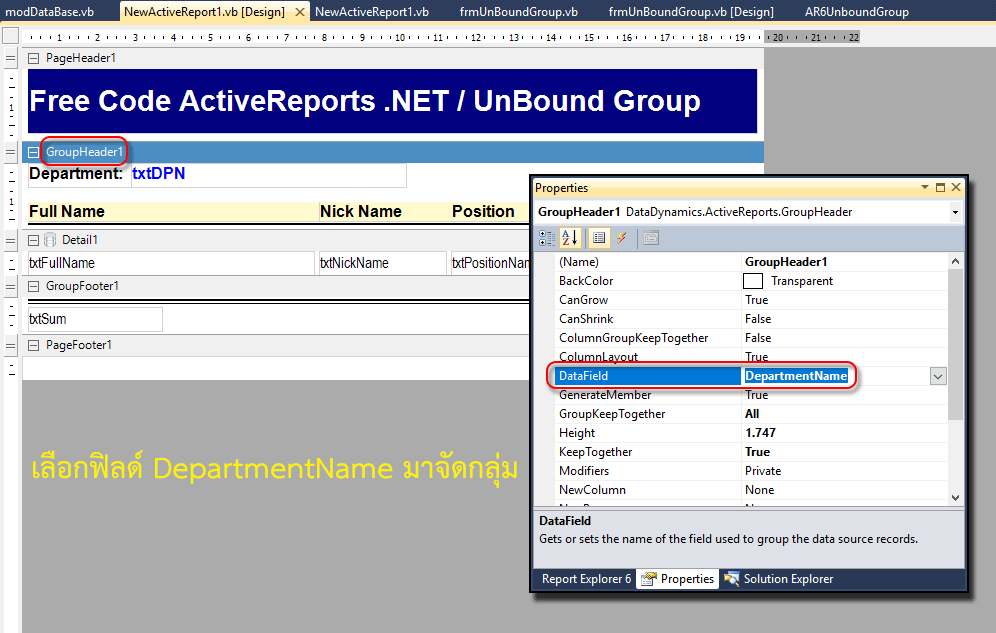Click the ColumnGroupKeepTogether property row
Screen dimensions: 996x633
(750, 338)
